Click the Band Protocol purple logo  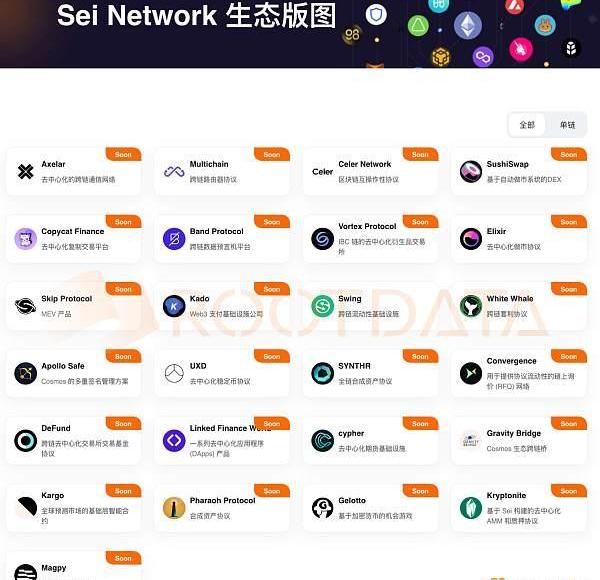coord(174,239)
